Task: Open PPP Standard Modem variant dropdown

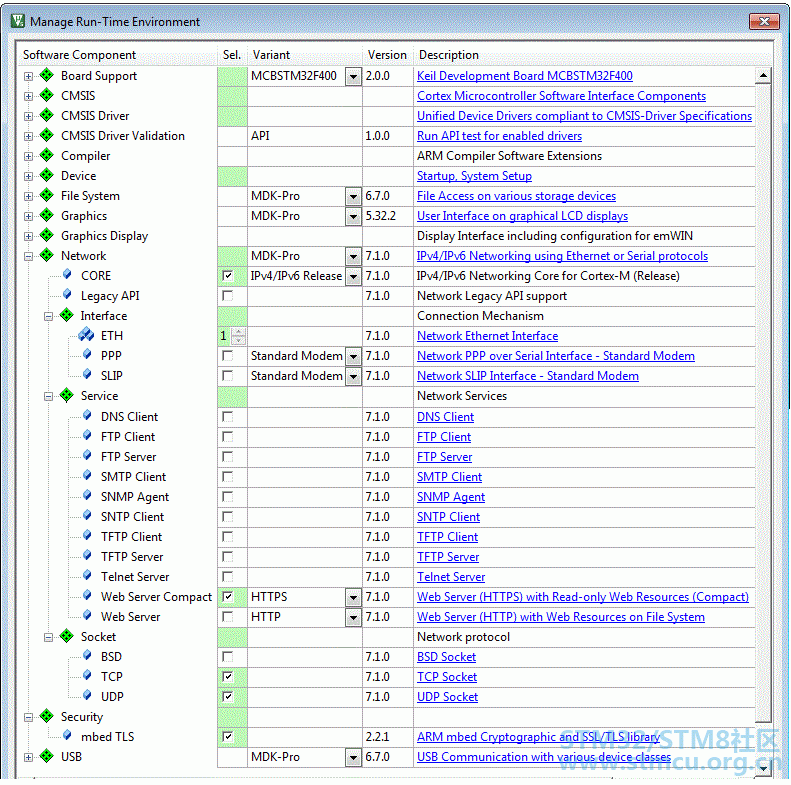Action: point(354,357)
